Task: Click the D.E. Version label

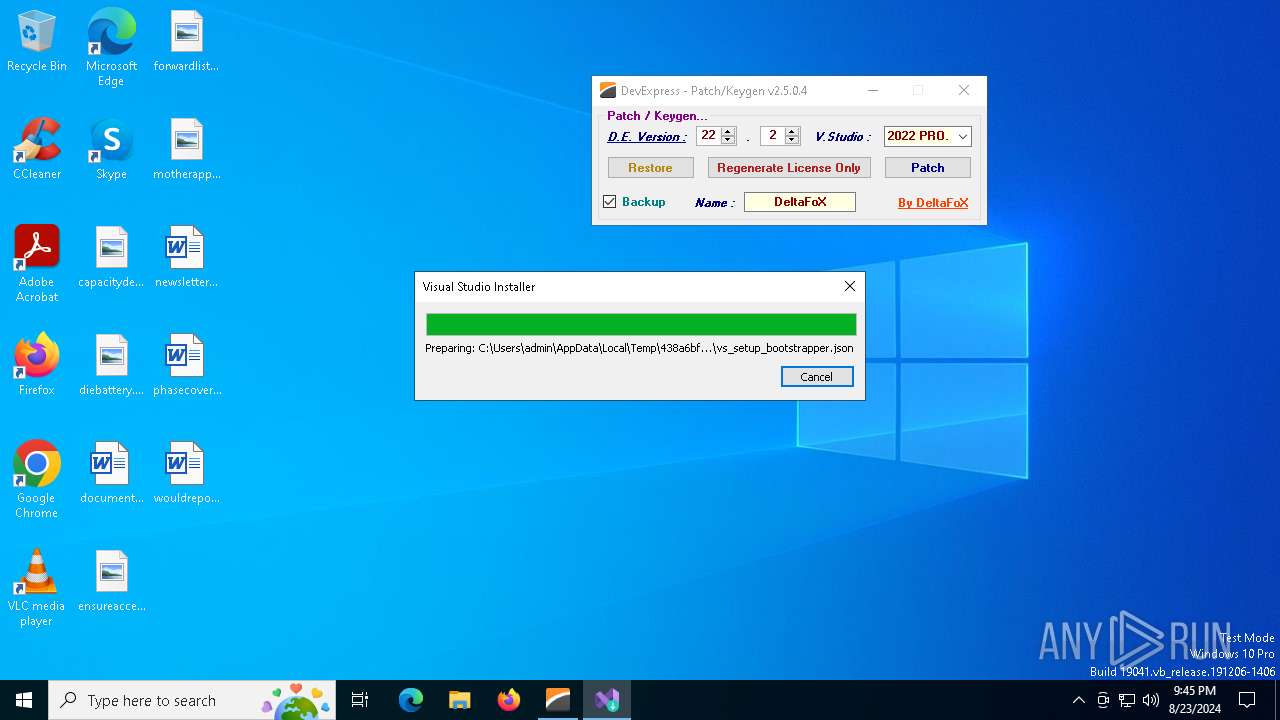Action: click(x=647, y=137)
